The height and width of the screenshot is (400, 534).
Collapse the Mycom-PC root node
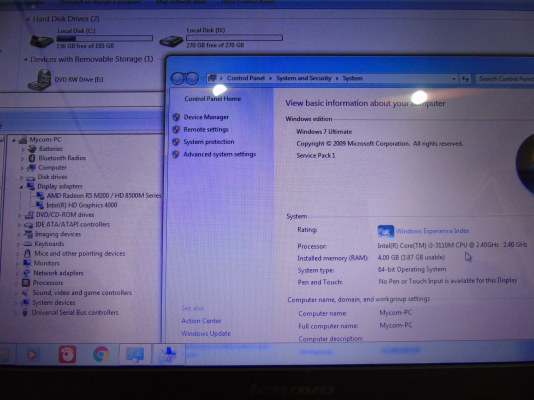[14, 140]
